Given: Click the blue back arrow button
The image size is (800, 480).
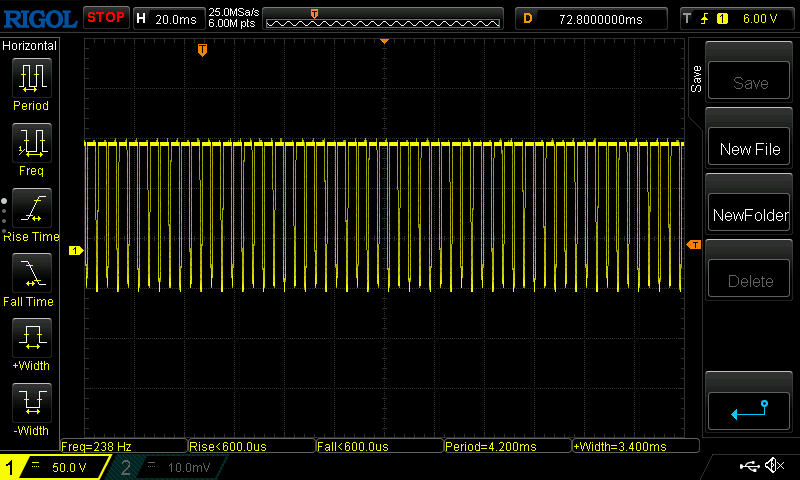Looking at the screenshot, I should [748, 411].
